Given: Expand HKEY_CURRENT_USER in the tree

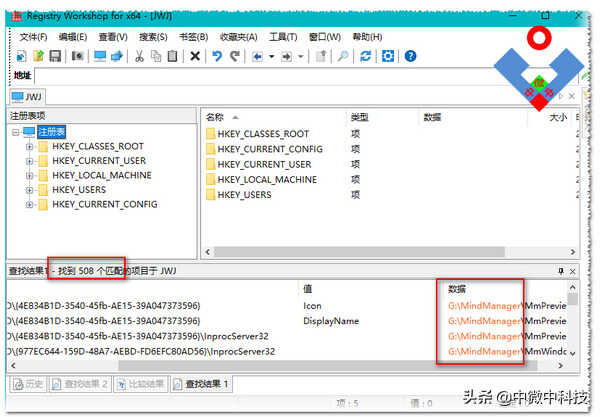Looking at the screenshot, I should pyautogui.click(x=29, y=161).
